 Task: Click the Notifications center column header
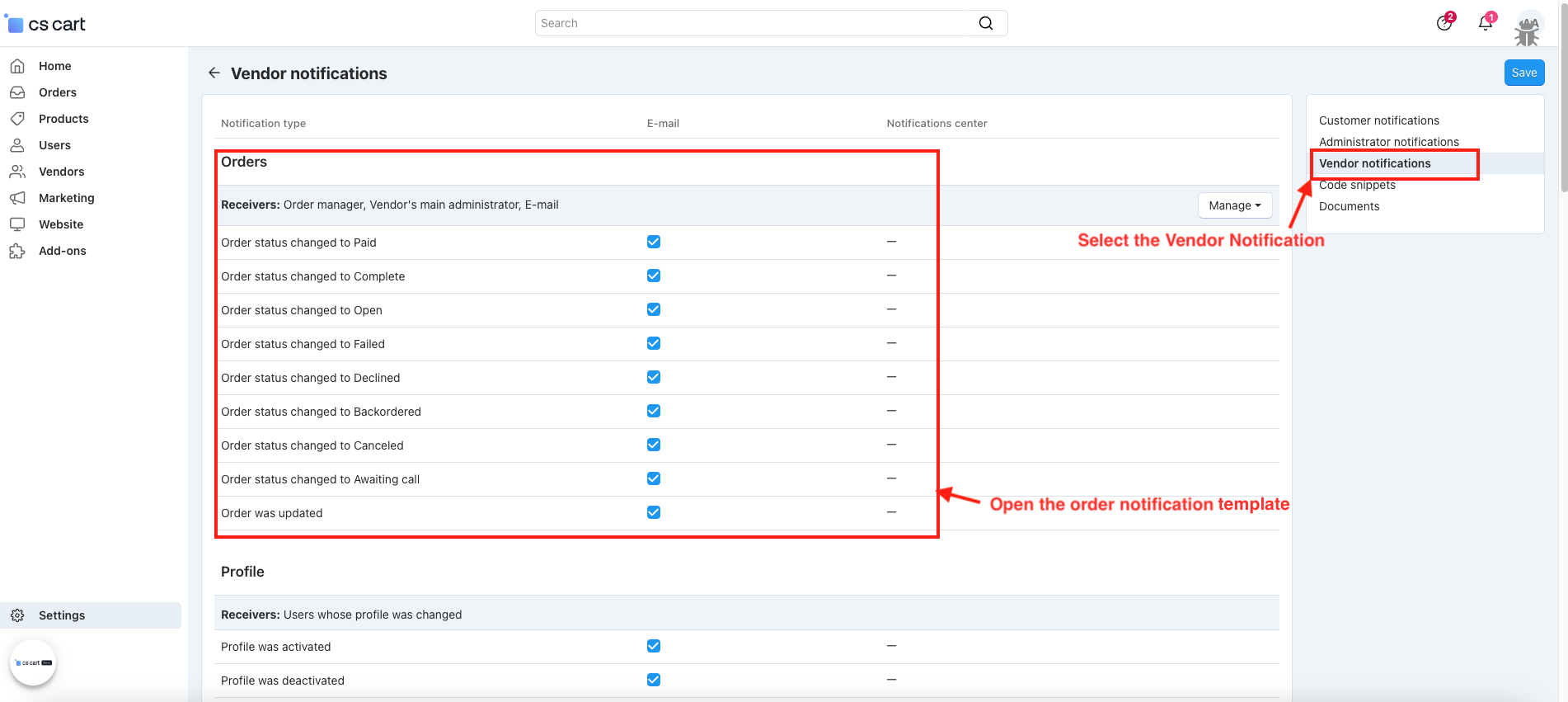[x=937, y=124]
